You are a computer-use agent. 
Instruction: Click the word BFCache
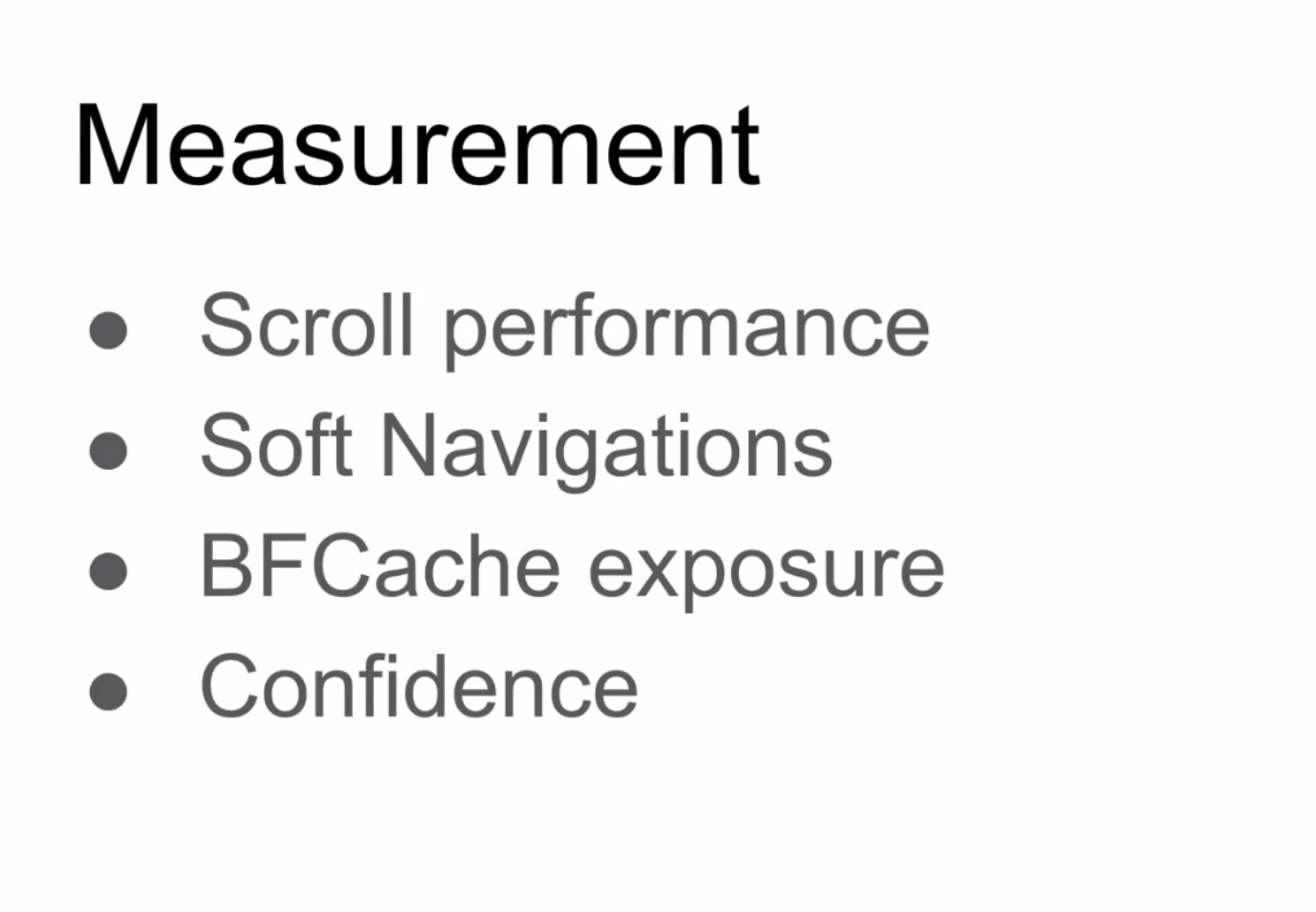click(x=379, y=567)
